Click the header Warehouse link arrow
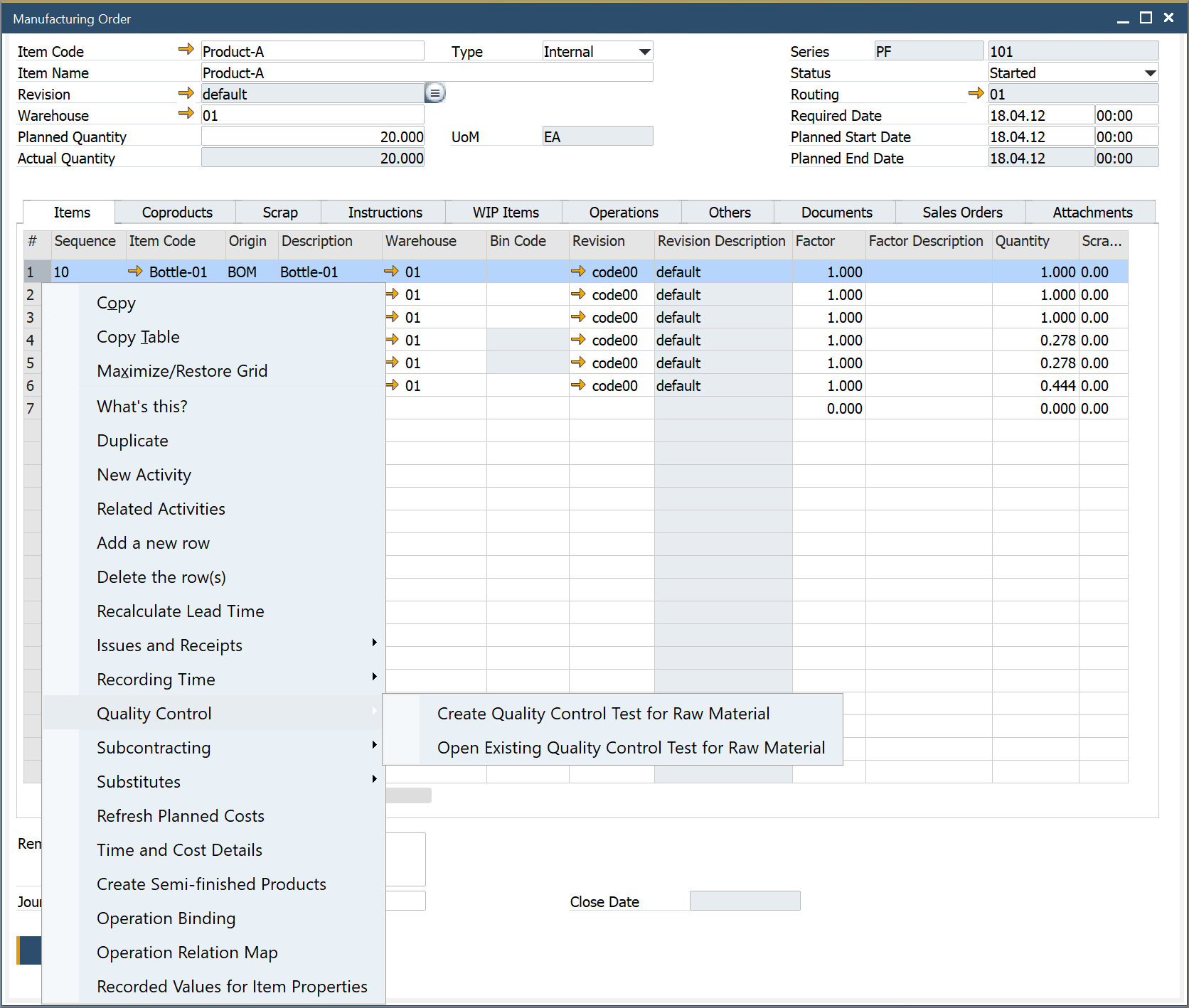This screenshot has width=1189, height=1008. (186, 113)
